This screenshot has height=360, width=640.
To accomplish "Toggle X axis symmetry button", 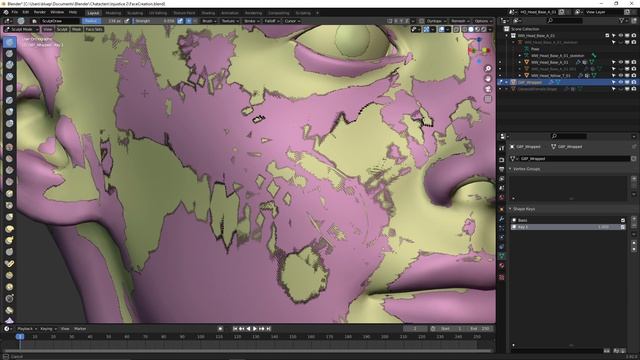I will coord(396,21).
